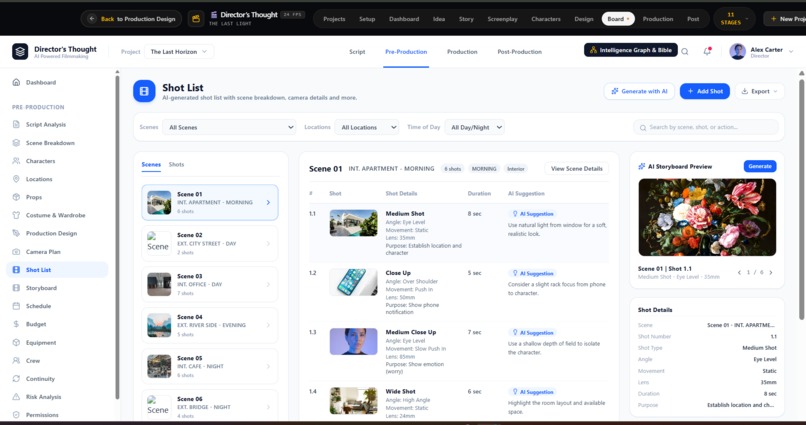The image size is (806, 425).
Task: Click Back to Production Design
Action: click(x=132, y=19)
